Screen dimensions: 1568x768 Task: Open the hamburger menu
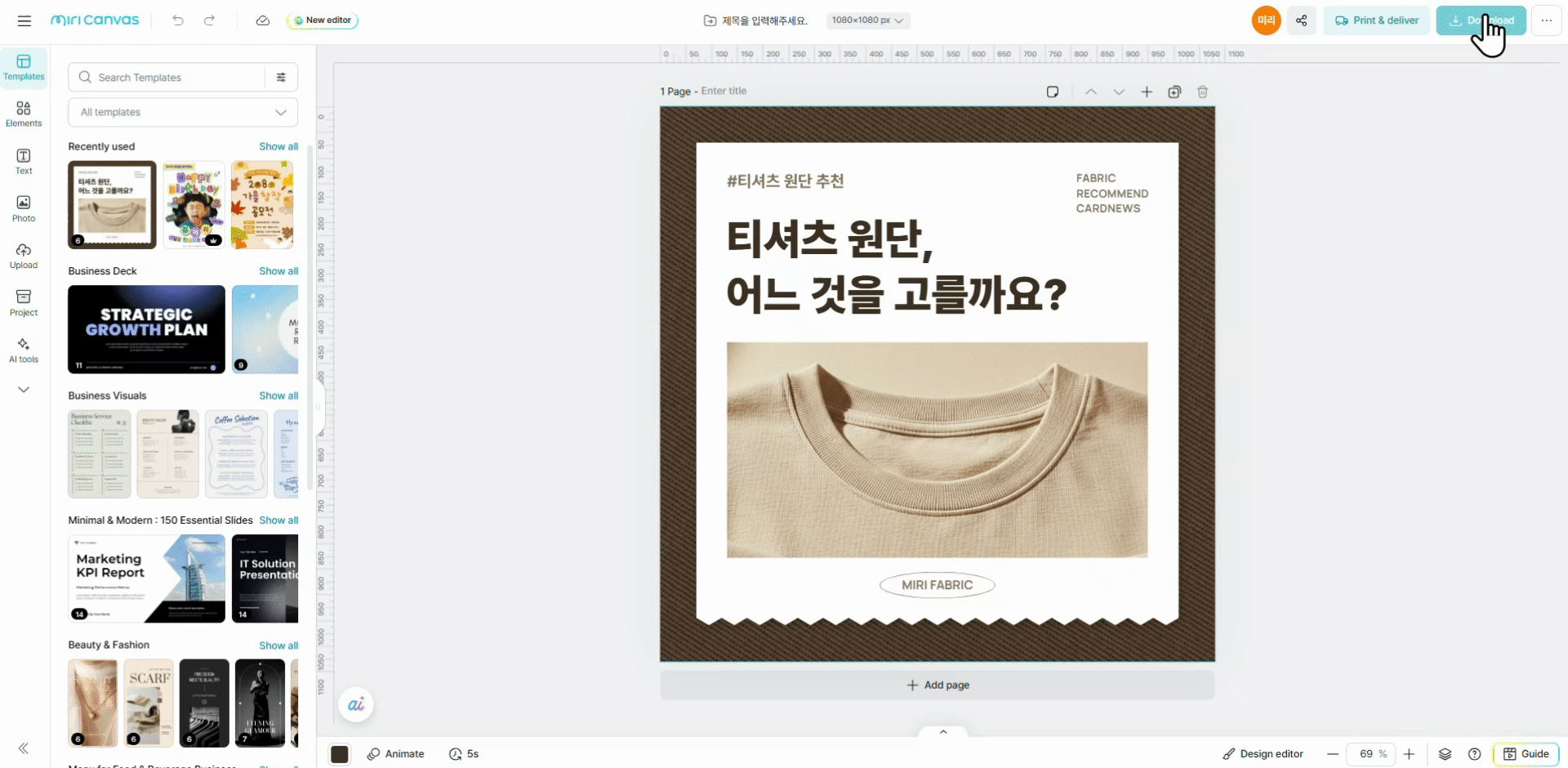[24, 20]
